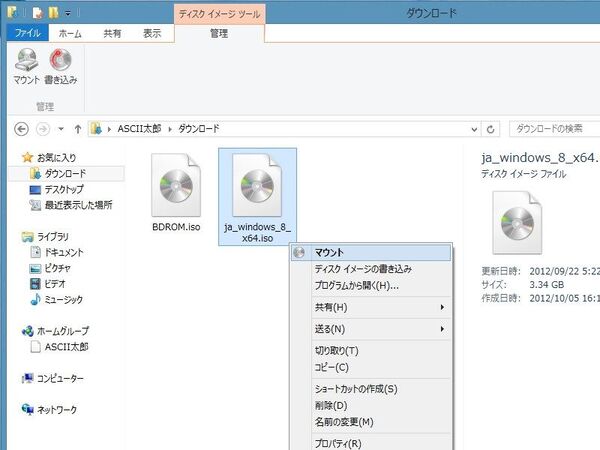Choose 名前の変更(M) in context menu

point(371,422)
